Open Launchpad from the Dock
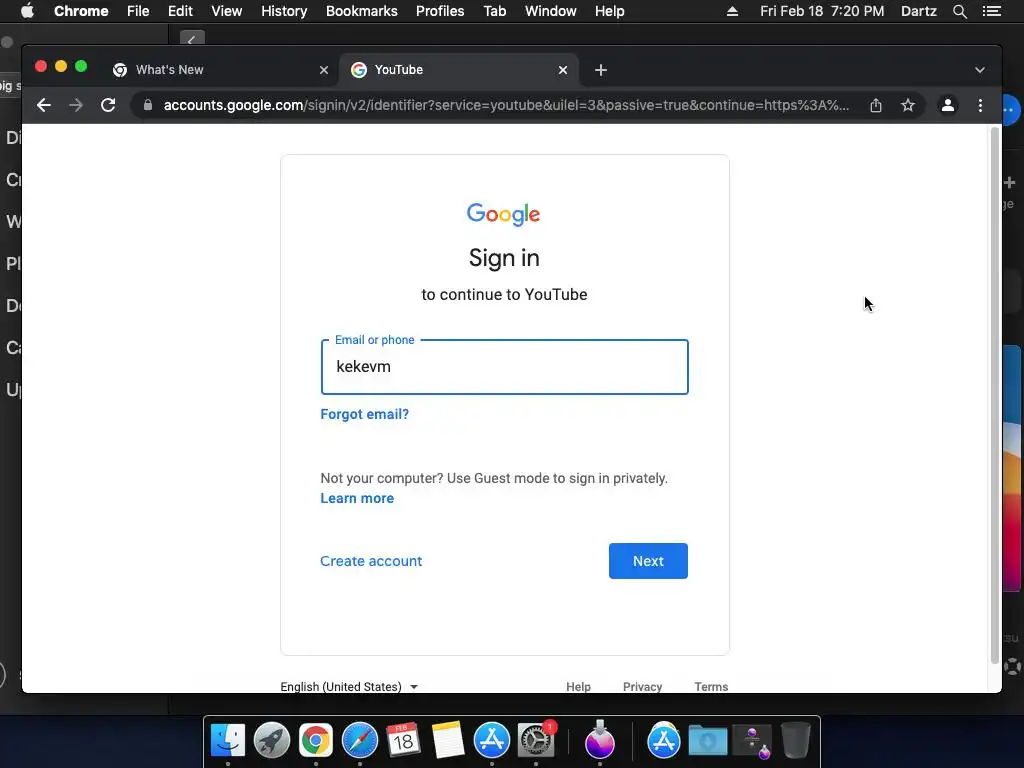This screenshot has width=1024, height=768. click(272, 741)
